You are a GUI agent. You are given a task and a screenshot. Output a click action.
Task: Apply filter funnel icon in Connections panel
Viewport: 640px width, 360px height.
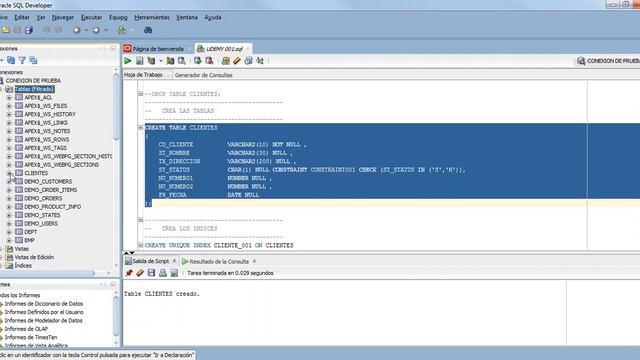pos(22,60)
